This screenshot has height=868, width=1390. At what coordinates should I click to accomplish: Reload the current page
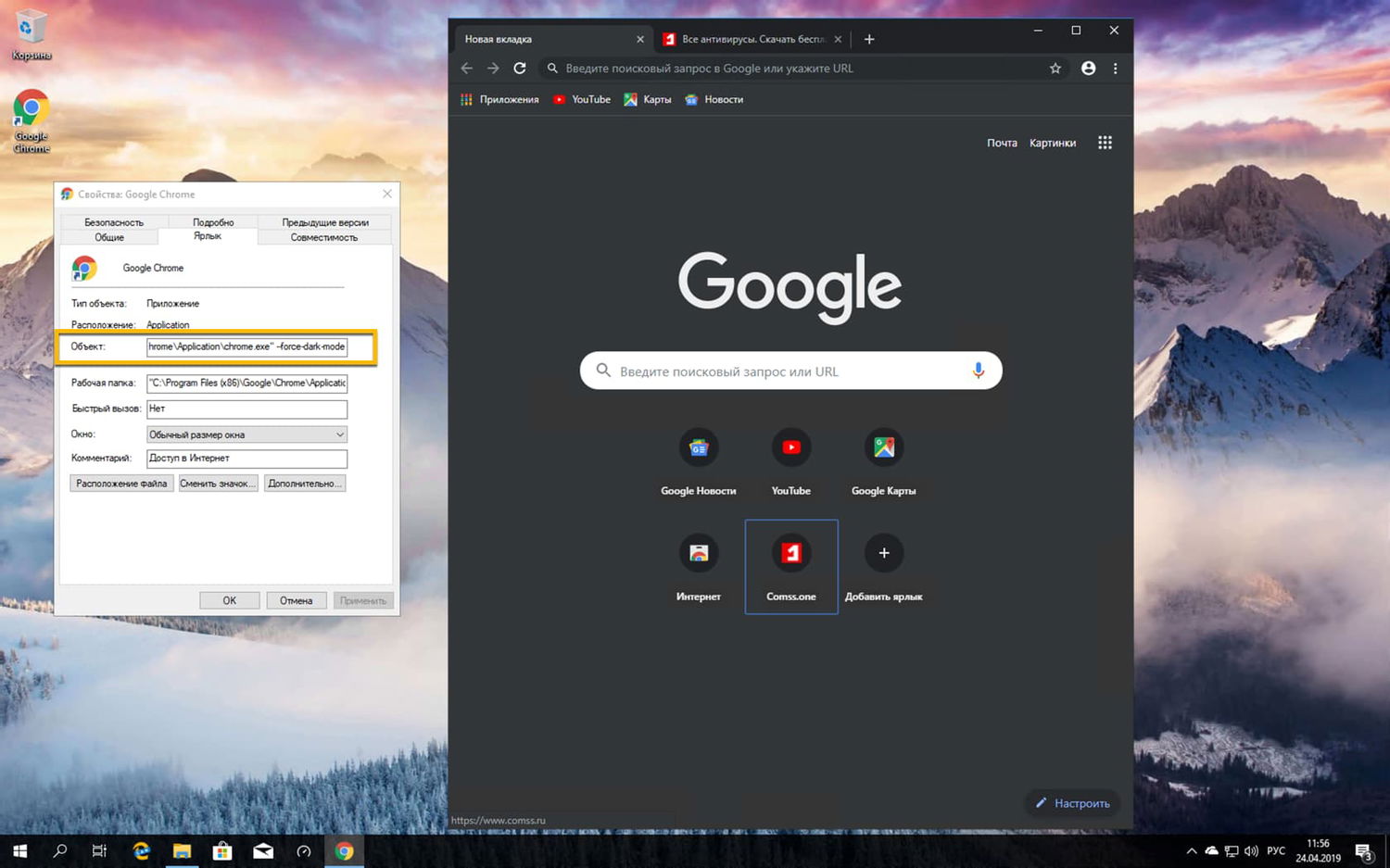coord(520,68)
